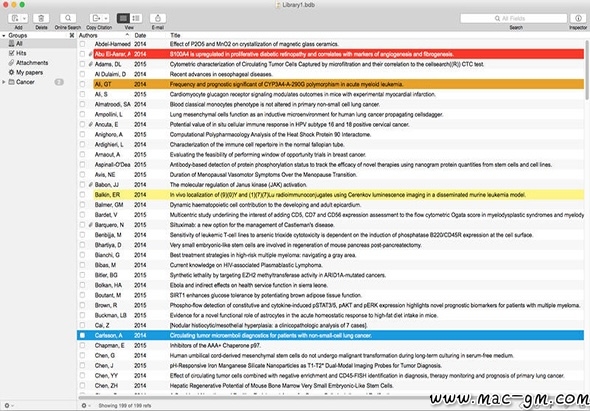Click the Delete trash icon in toolbar
Viewport: 590px width, 411px height.
[41, 18]
